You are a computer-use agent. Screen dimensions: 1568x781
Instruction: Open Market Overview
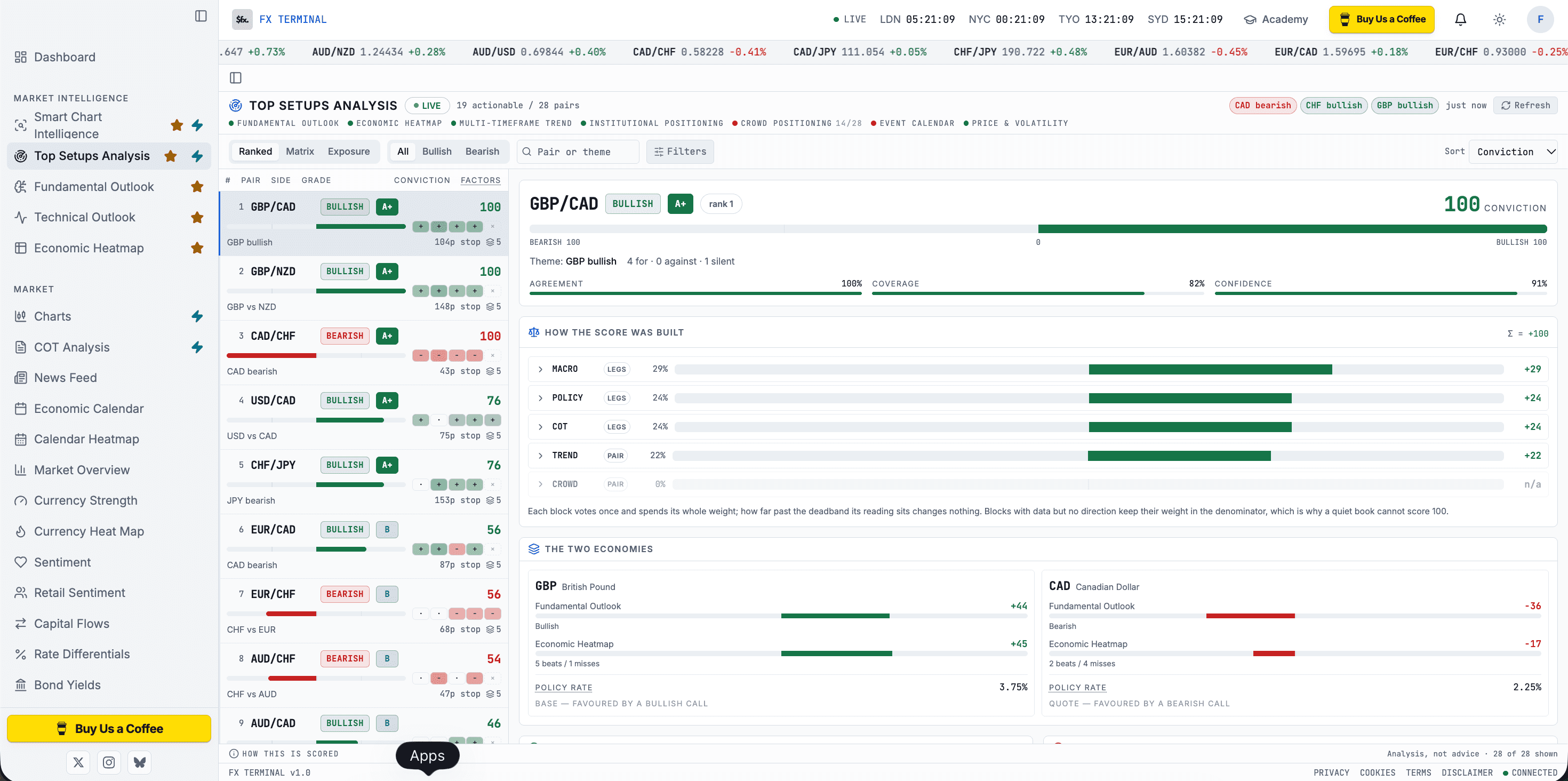coord(82,470)
